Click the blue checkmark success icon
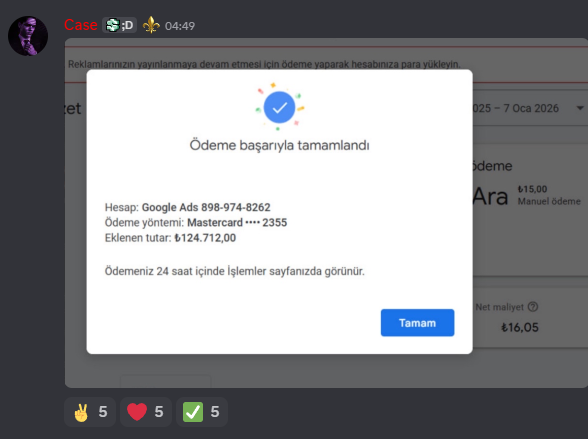Image resolution: width=588 pixels, height=439 pixels. click(279, 107)
